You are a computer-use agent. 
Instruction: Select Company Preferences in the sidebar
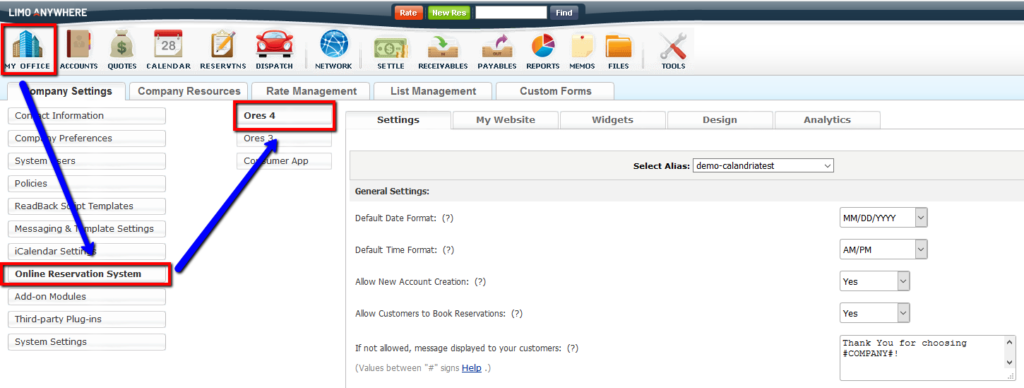pos(87,138)
